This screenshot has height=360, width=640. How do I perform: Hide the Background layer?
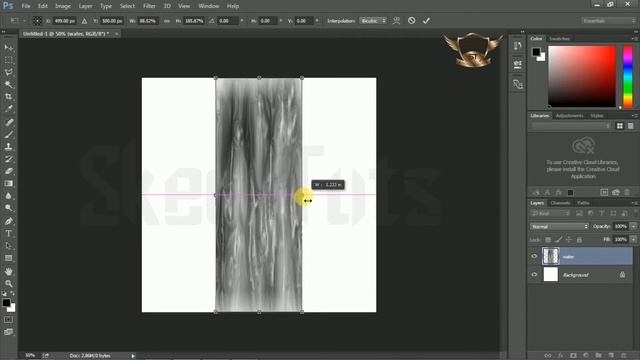point(534,275)
